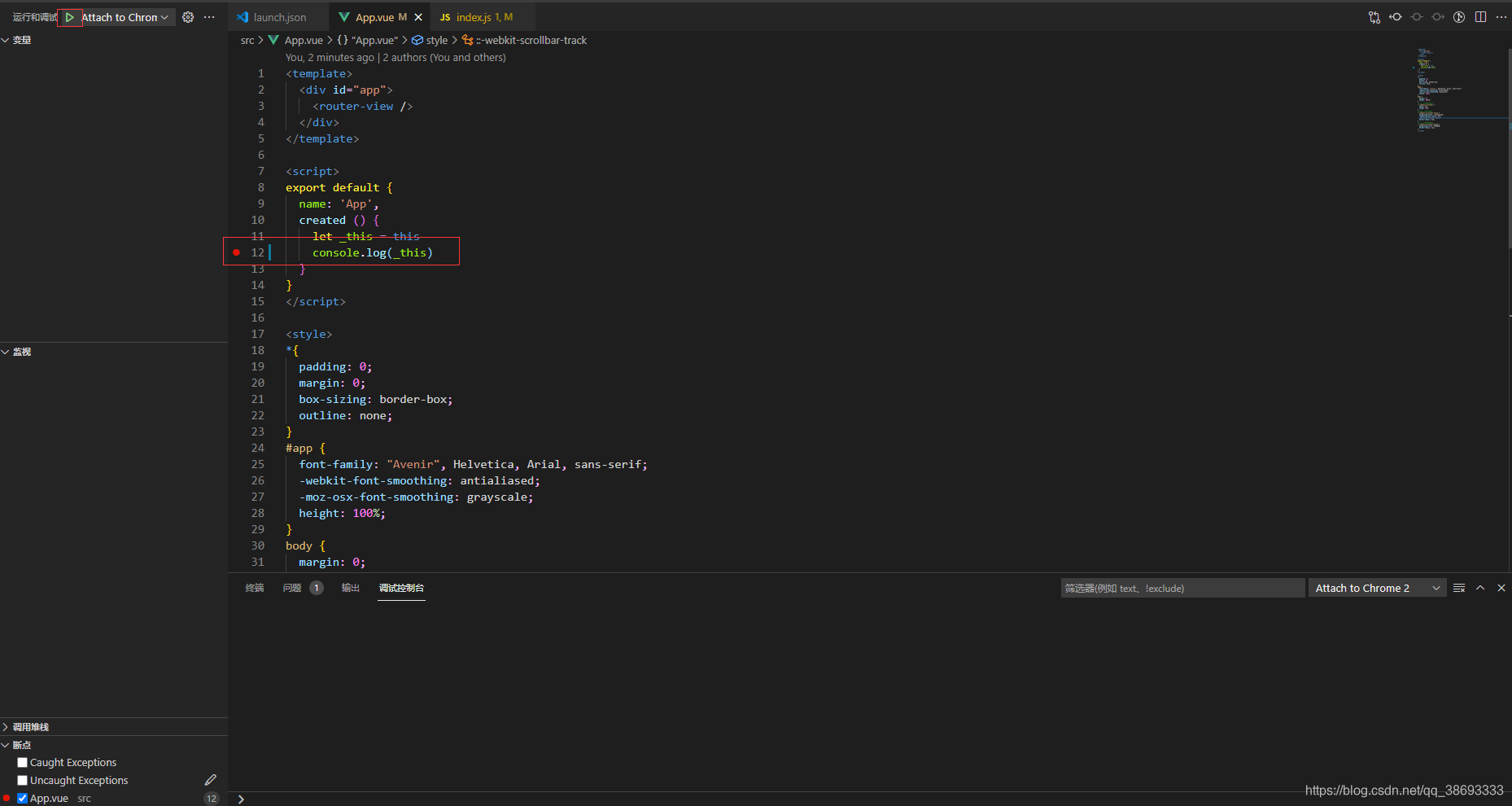Image resolution: width=1512 pixels, height=806 pixels.
Task: Clear the debug console output
Action: point(1459,587)
